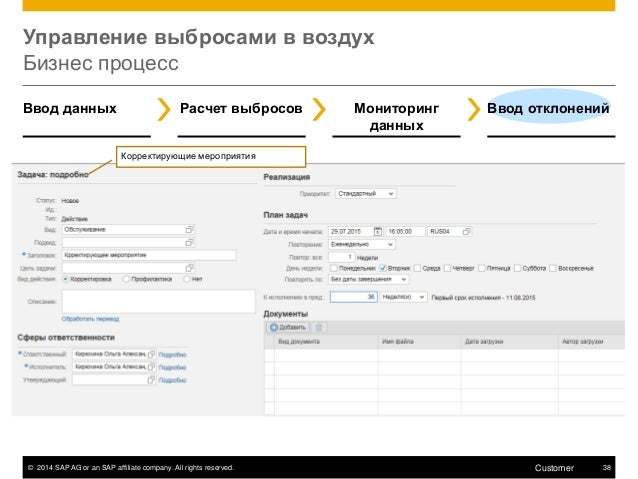The image size is (638, 479).
Task: Click value help icon in Цель задачи field
Action: (x=190, y=267)
